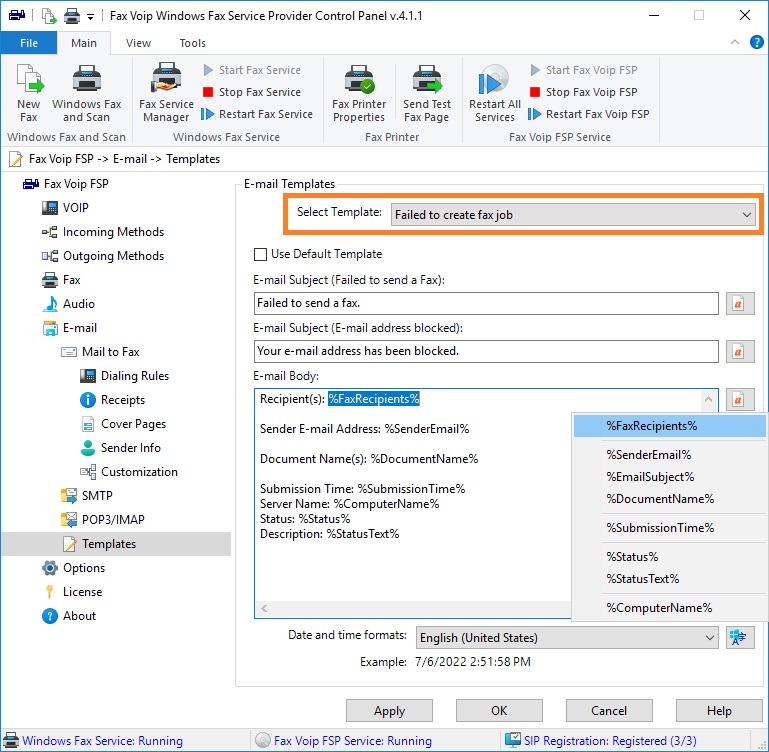The height and width of the screenshot is (752, 769).
Task: Select the E-mail tree node
Action: tap(70, 328)
